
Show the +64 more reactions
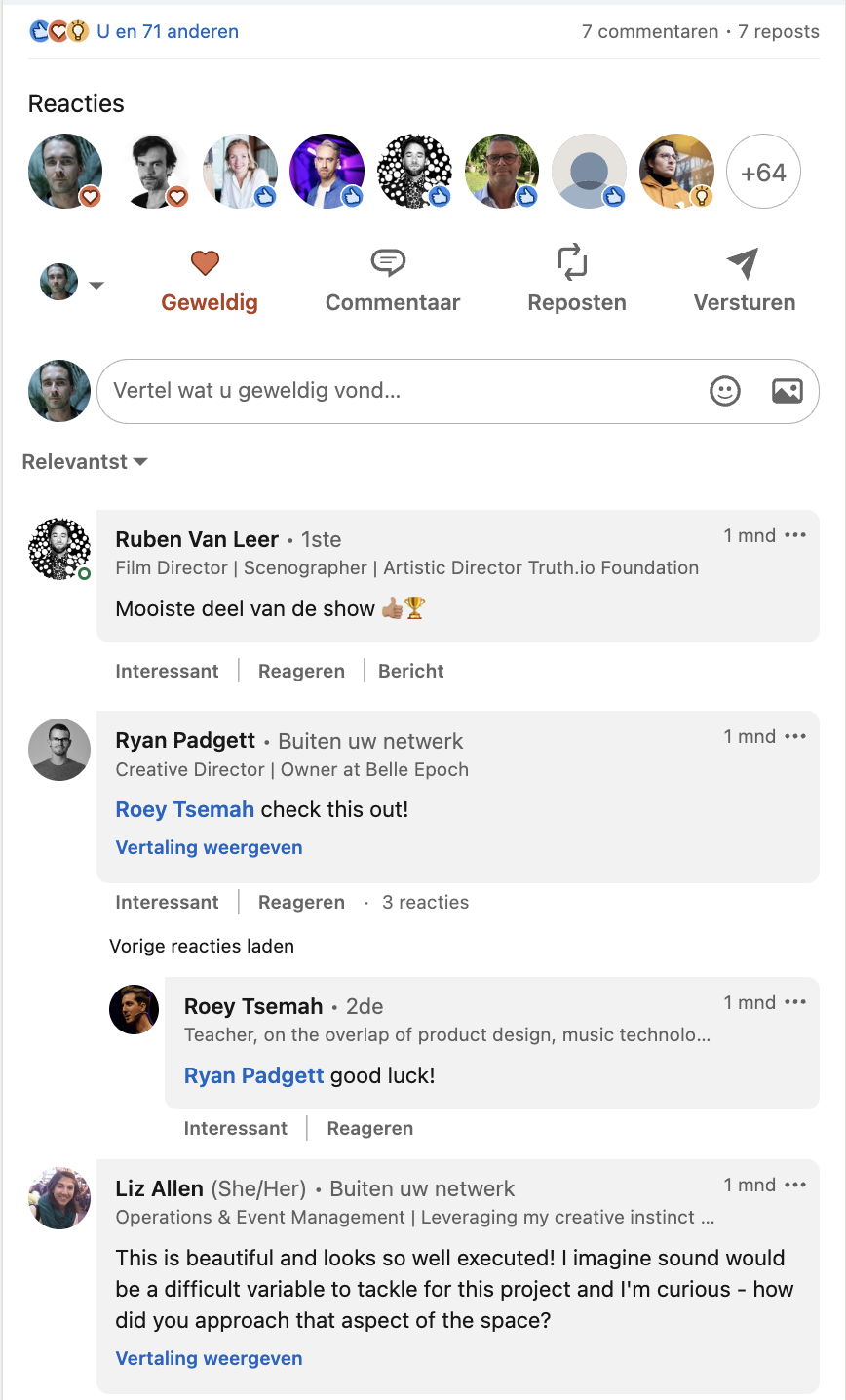[x=763, y=173]
